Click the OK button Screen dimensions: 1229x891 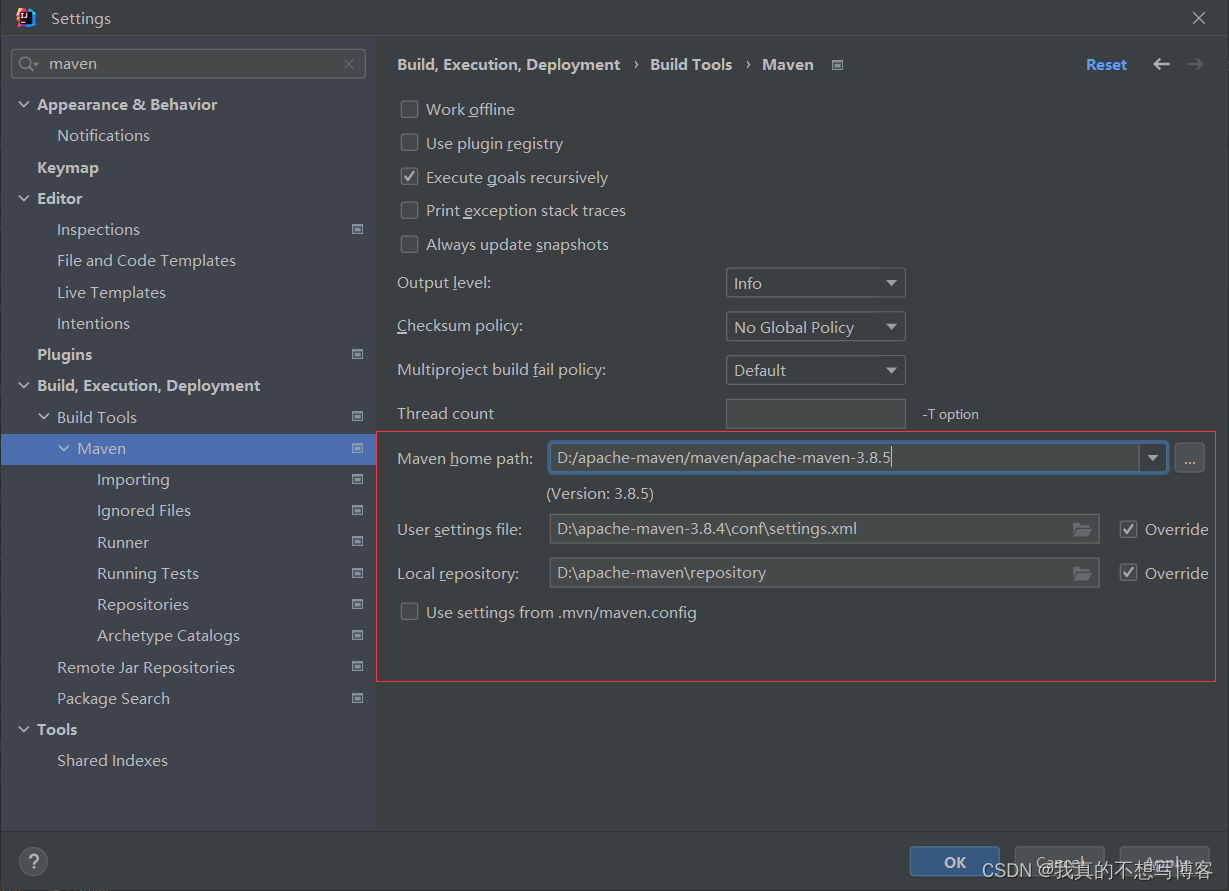(x=954, y=862)
